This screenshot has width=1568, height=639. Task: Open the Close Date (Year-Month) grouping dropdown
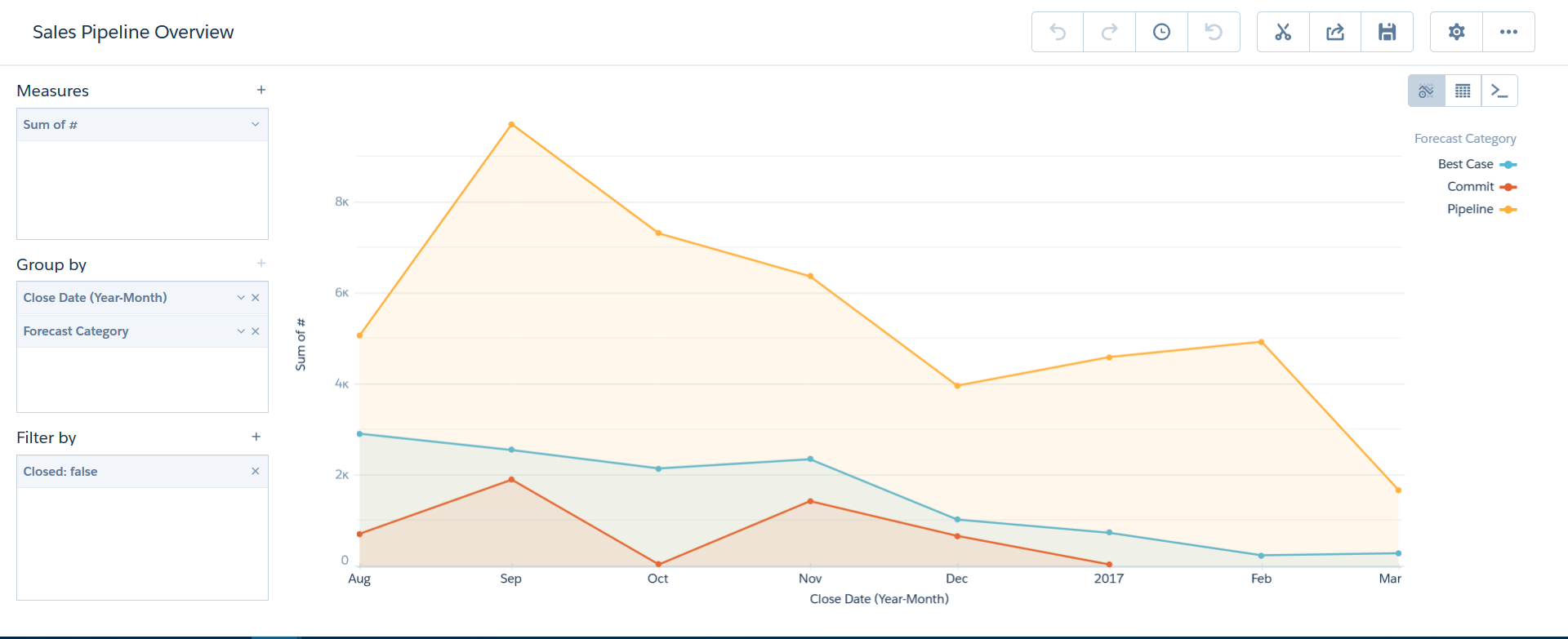click(241, 298)
